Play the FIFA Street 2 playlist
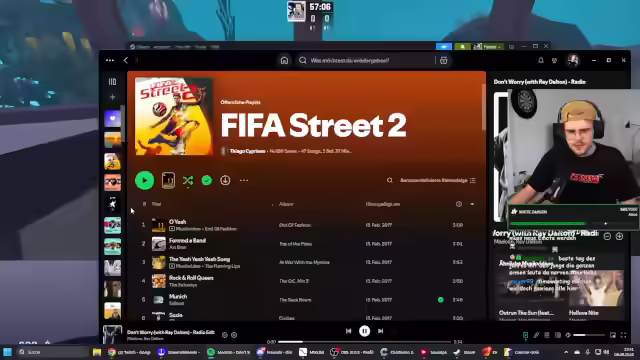Viewport: 640px width, 360px height. point(144,180)
